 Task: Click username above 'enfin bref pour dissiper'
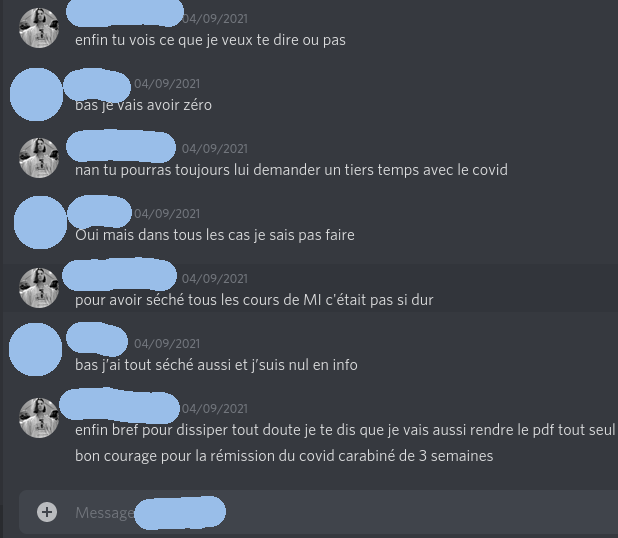click(119, 405)
